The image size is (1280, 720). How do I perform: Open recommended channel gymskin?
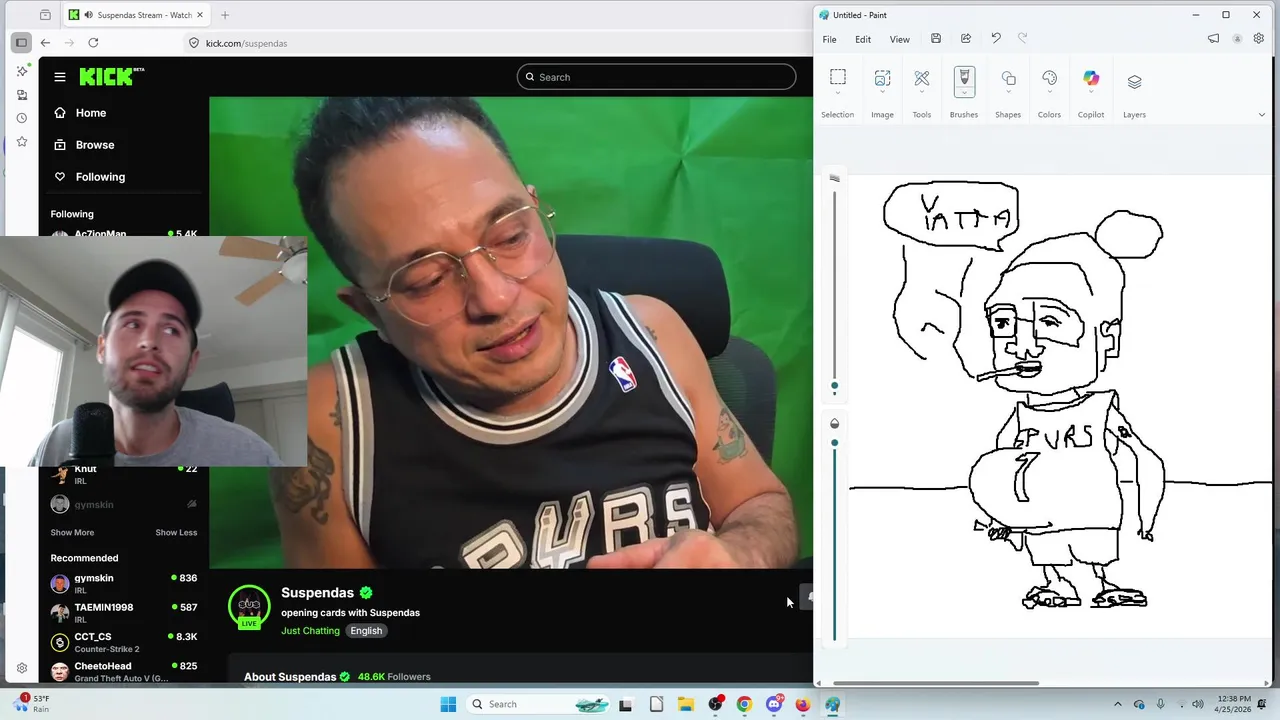[124, 583]
